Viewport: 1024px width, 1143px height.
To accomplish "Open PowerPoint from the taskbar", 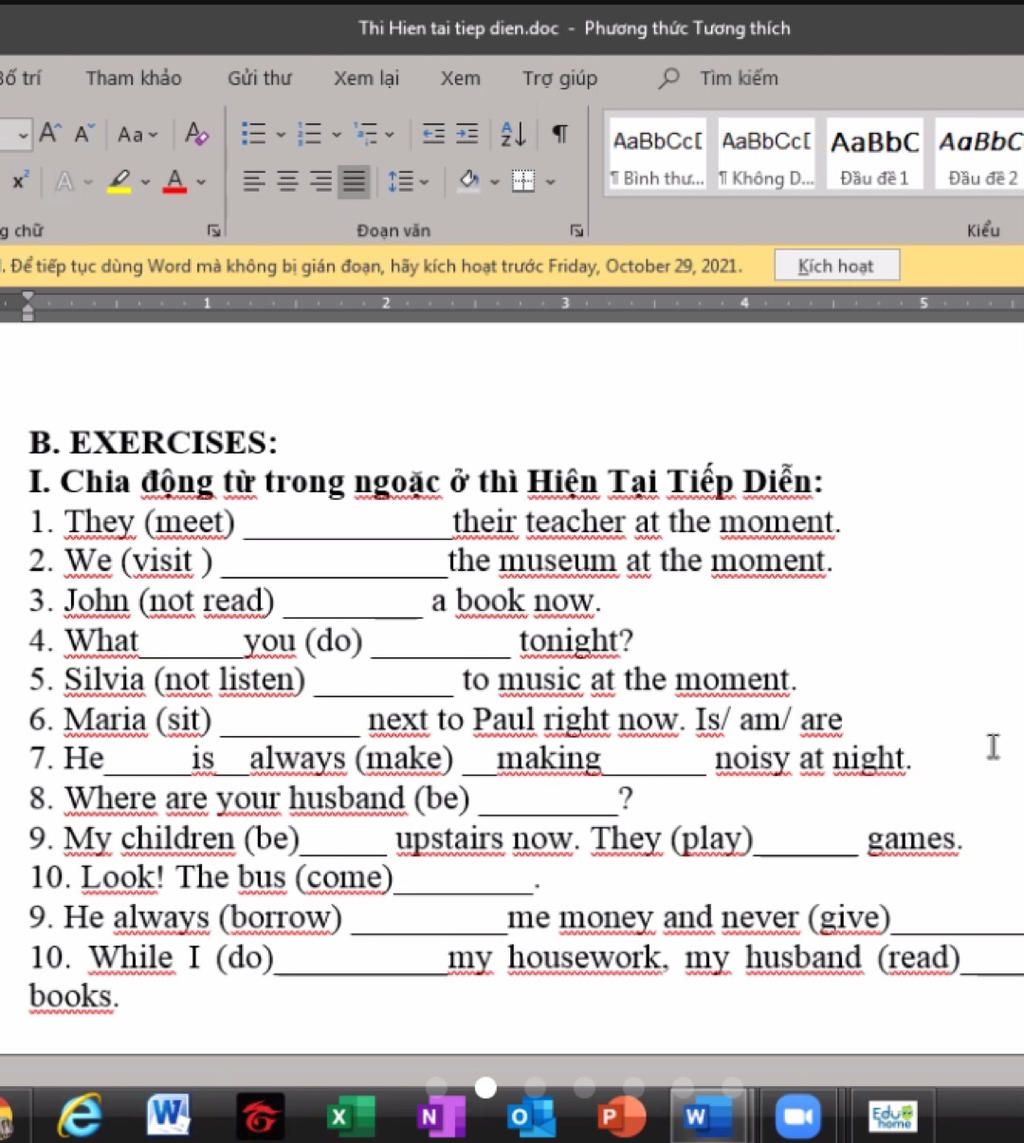I will click(622, 1116).
